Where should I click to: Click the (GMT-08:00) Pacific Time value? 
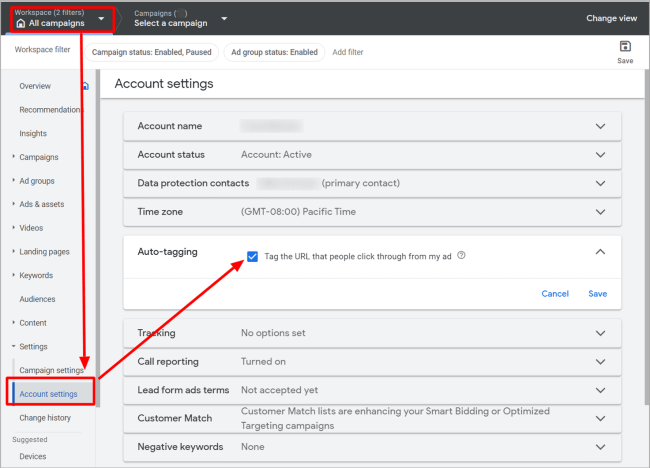point(298,212)
